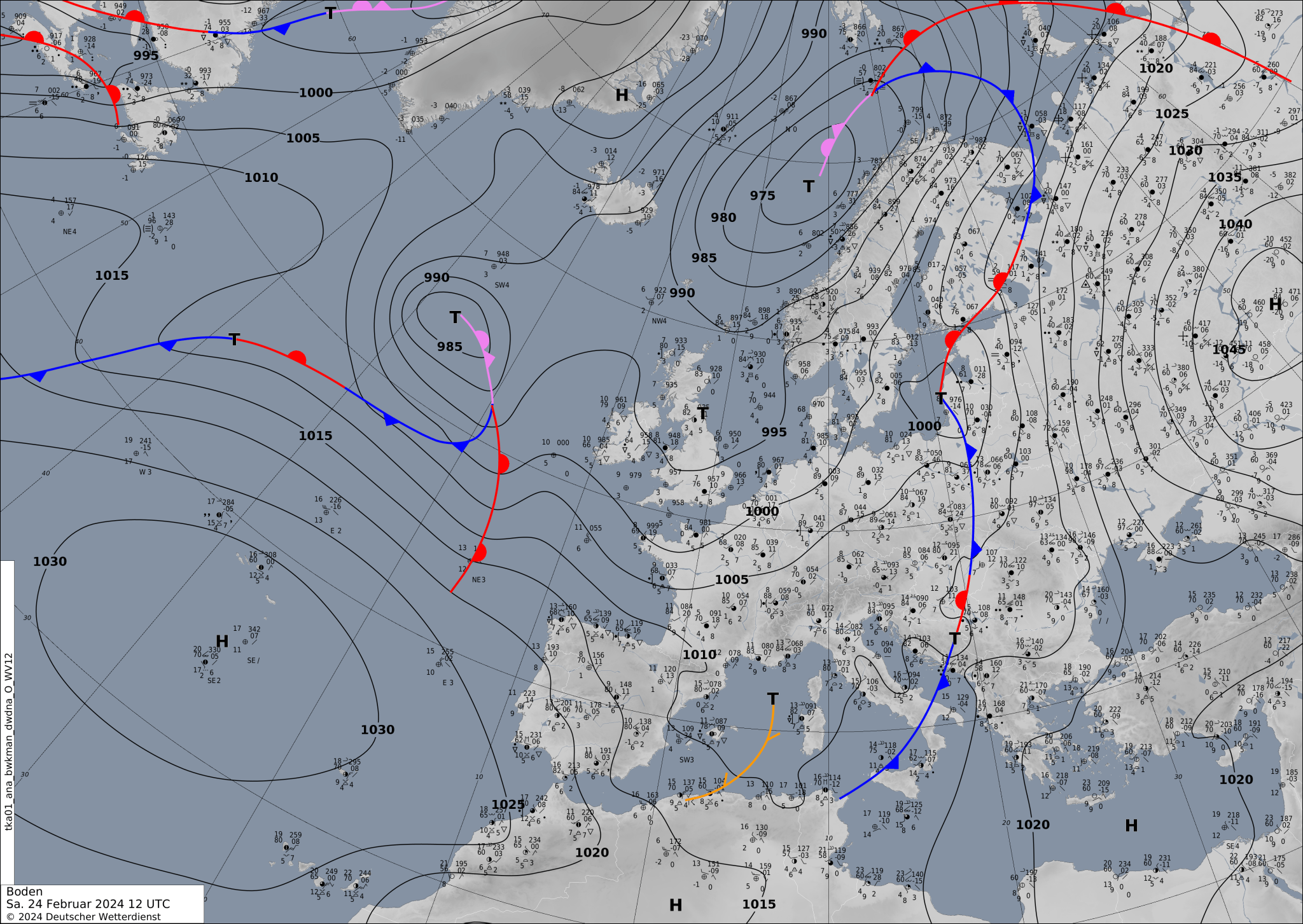Image resolution: width=1303 pixels, height=924 pixels.
Task: Click the "H" marker next to the 1045 isobar
Action: [1275, 304]
